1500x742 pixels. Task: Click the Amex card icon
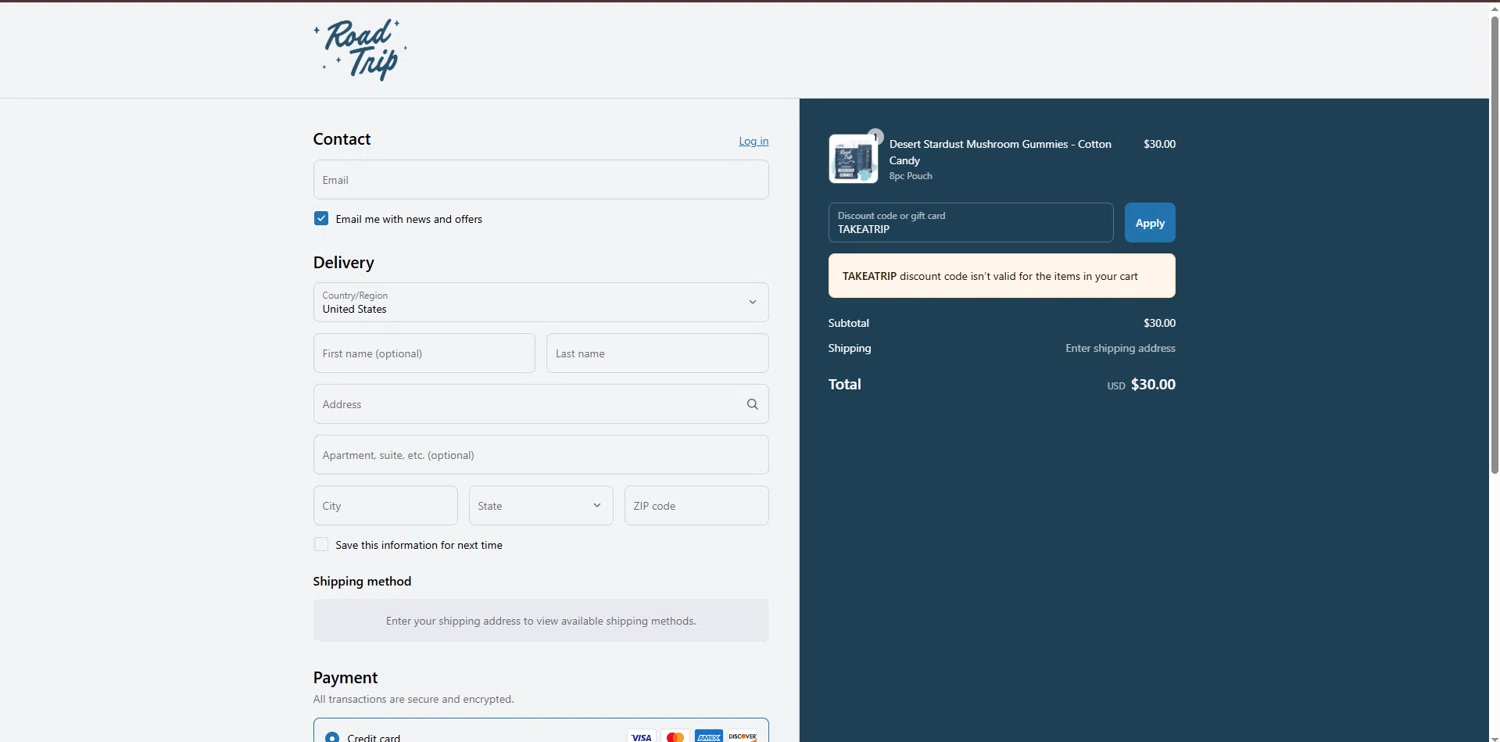[x=709, y=737]
